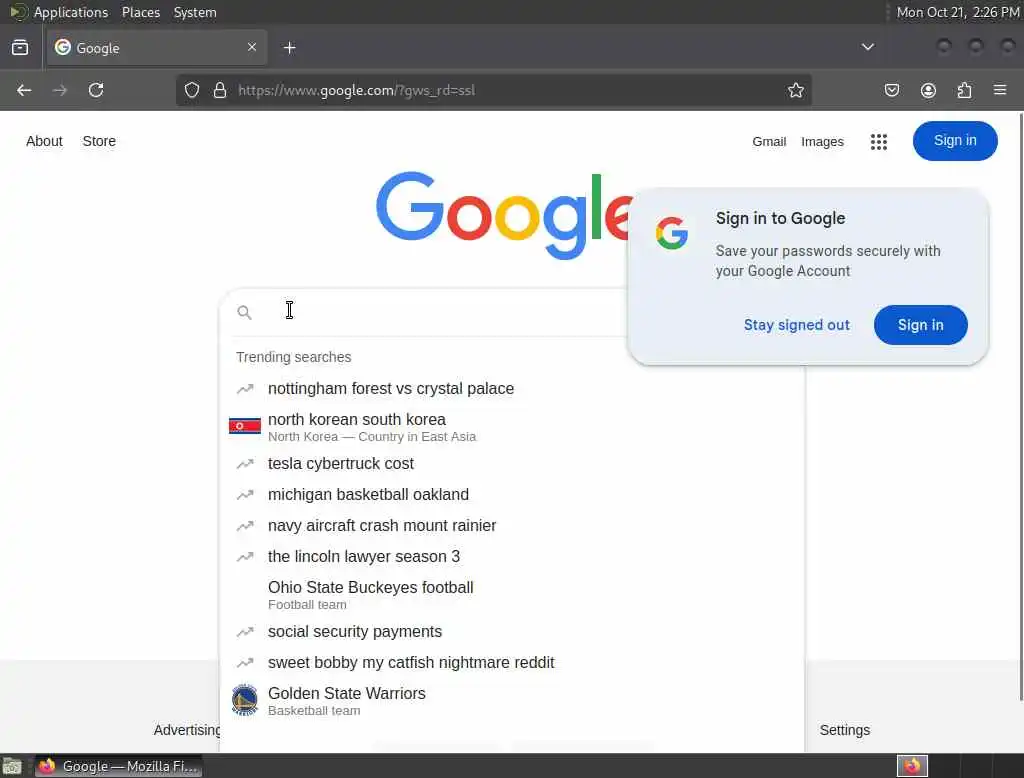The image size is (1024, 778).
Task: Open the System menu
Action: (x=195, y=12)
